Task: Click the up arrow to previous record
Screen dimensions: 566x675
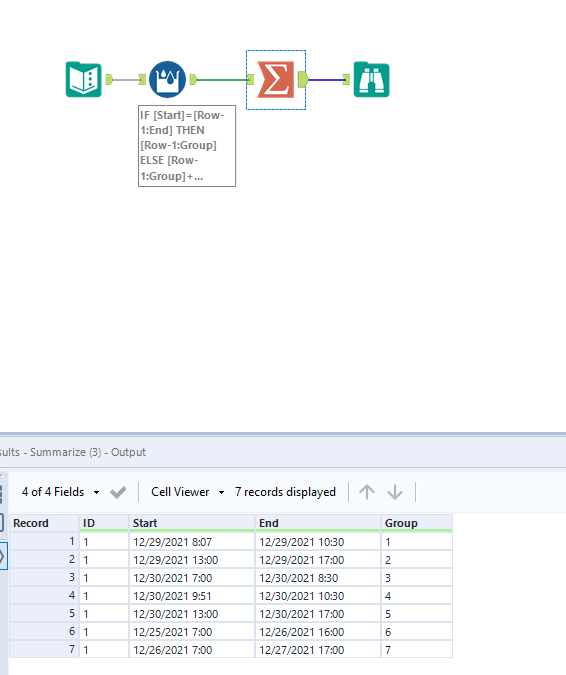Action: 367,492
